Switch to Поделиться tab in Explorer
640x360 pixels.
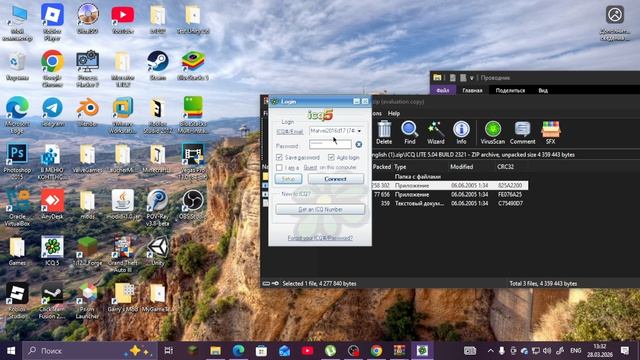click(510, 90)
